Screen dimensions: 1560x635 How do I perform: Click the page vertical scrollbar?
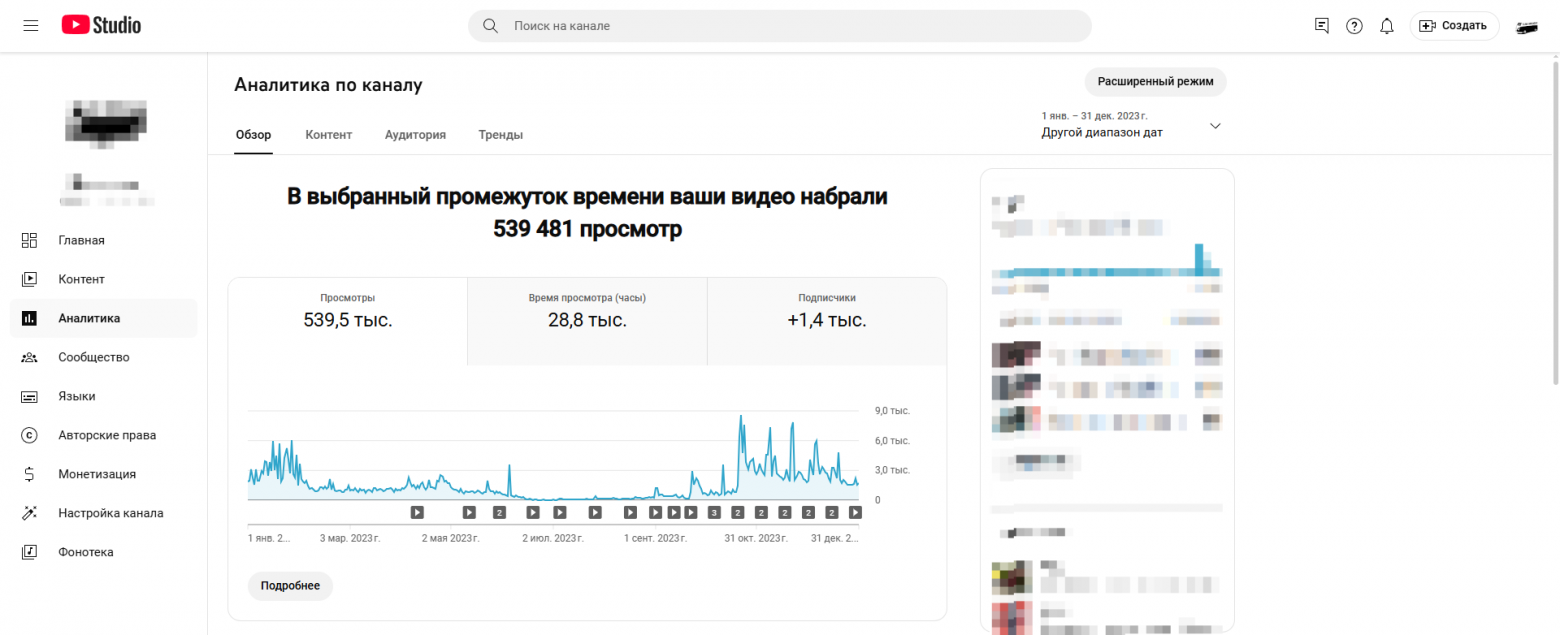click(1555, 225)
